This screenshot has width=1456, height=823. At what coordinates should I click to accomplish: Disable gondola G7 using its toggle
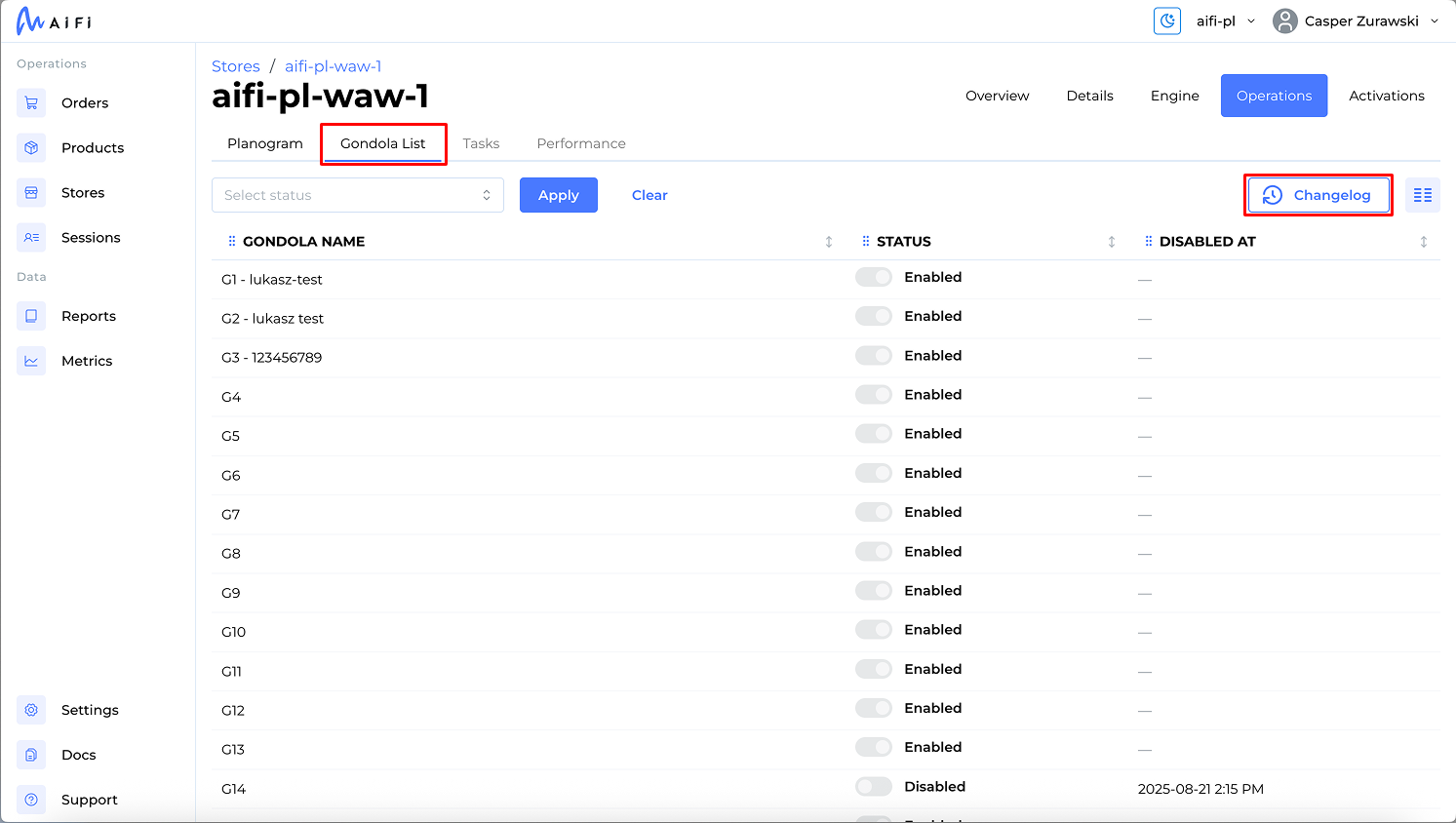point(873,513)
